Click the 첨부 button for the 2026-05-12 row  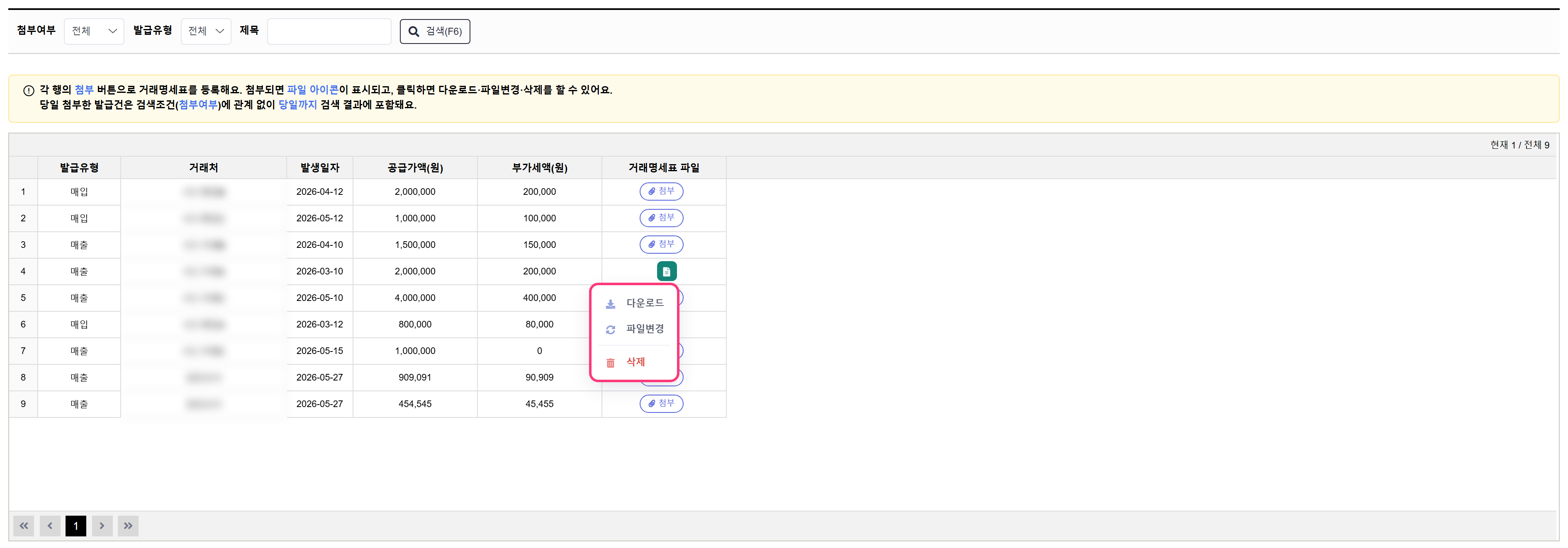click(661, 218)
